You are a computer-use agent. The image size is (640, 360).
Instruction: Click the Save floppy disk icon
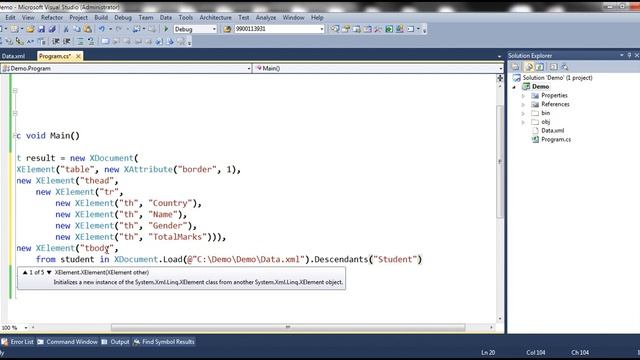pyautogui.click(x=41, y=29)
